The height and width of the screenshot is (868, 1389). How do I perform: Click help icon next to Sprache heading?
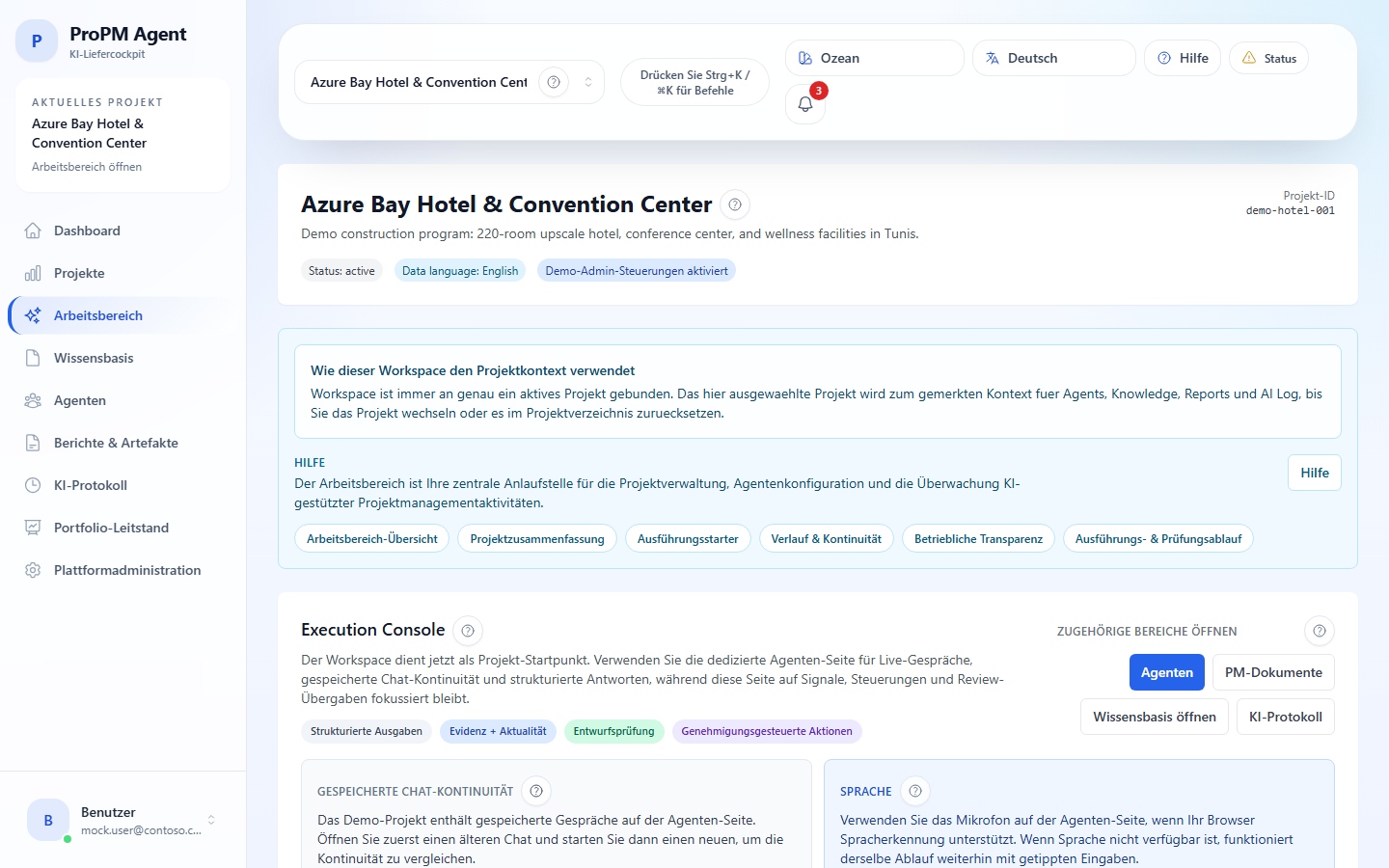915,791
